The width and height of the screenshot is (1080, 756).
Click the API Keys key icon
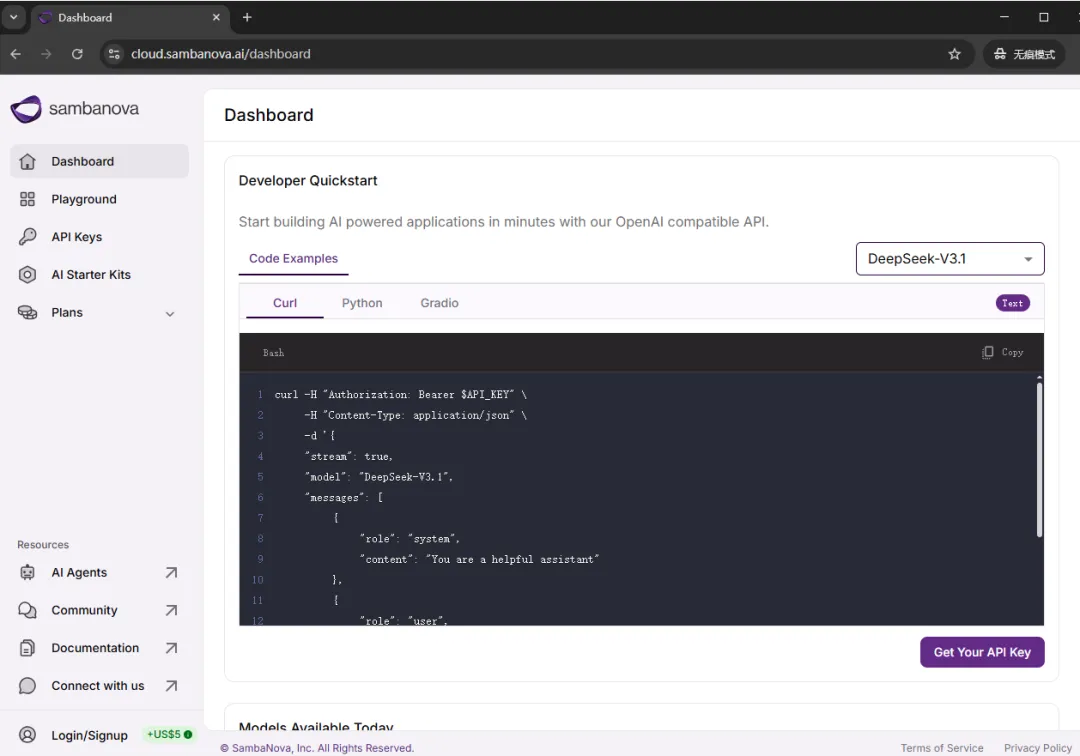(x=28, y=237)
